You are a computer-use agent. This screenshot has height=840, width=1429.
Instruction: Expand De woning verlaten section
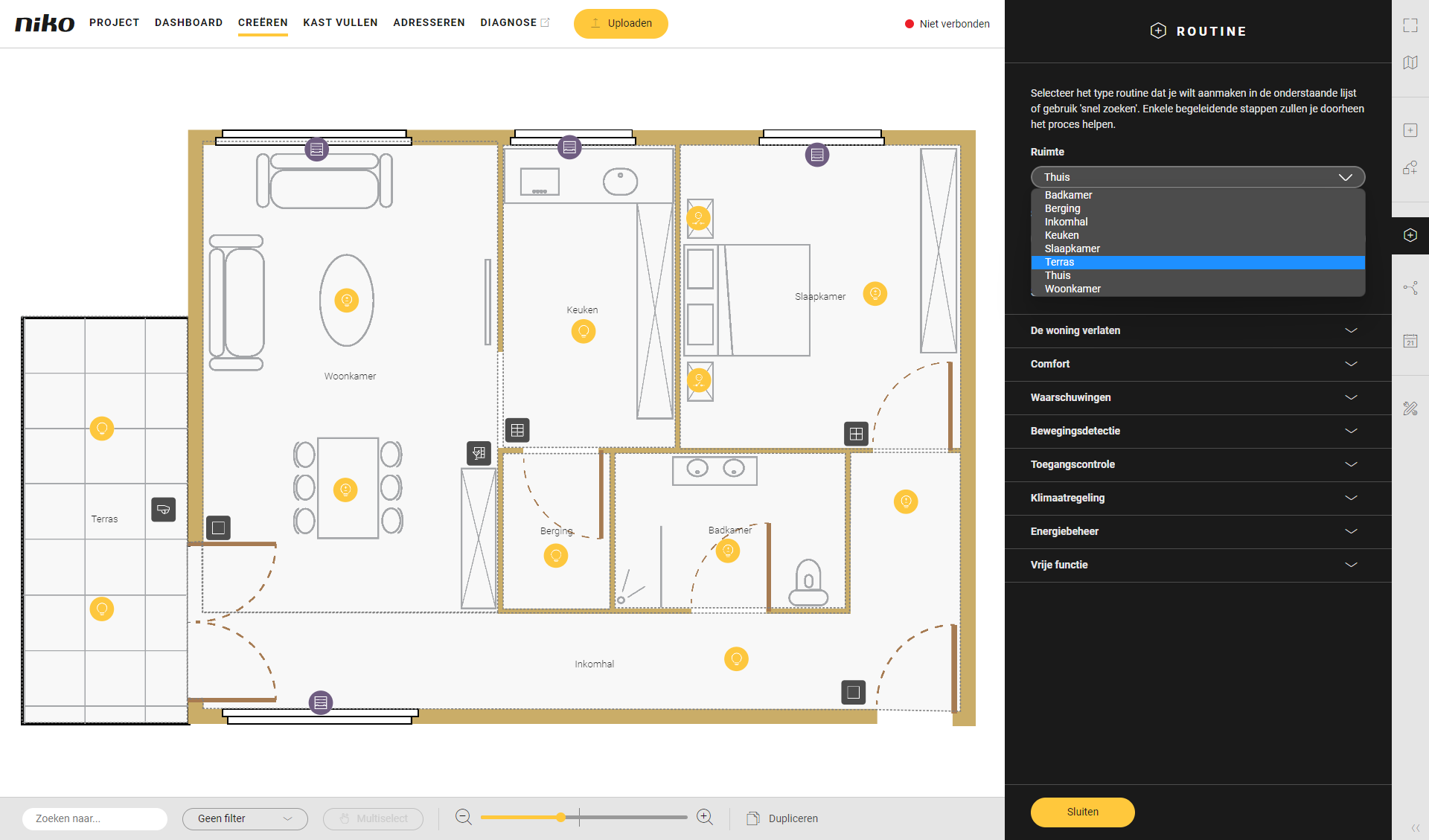pyautogui.click(x=1198, y=330)
